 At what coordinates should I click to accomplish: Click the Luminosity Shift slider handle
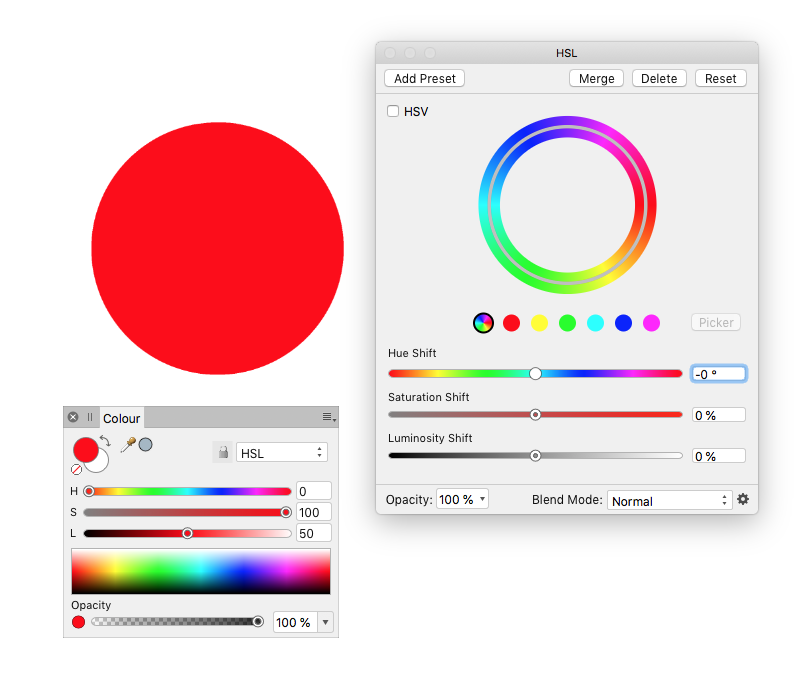(x=535, y=456)
